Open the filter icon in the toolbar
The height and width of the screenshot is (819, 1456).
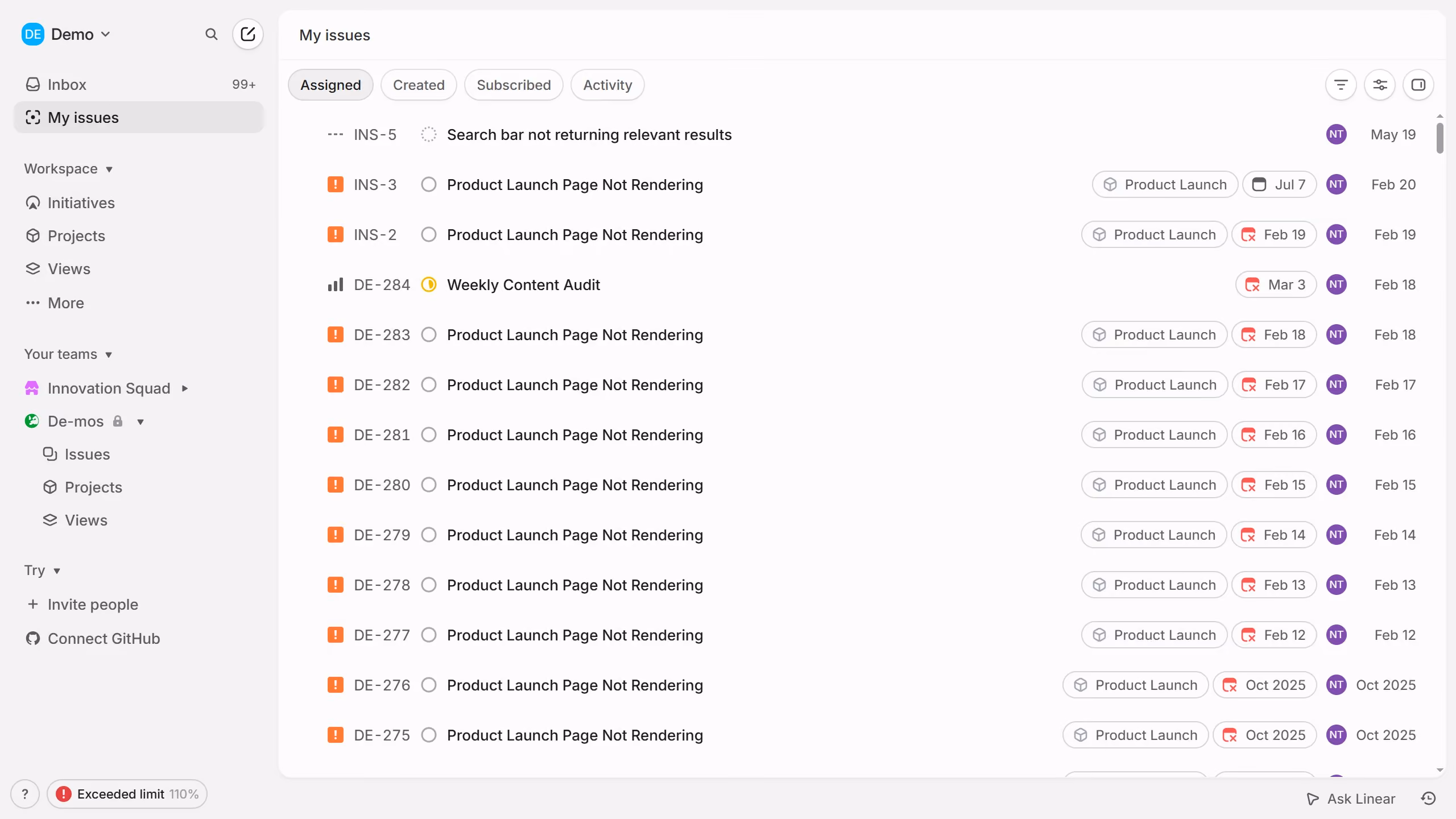pyautogui.click(x=1341, y=85)
